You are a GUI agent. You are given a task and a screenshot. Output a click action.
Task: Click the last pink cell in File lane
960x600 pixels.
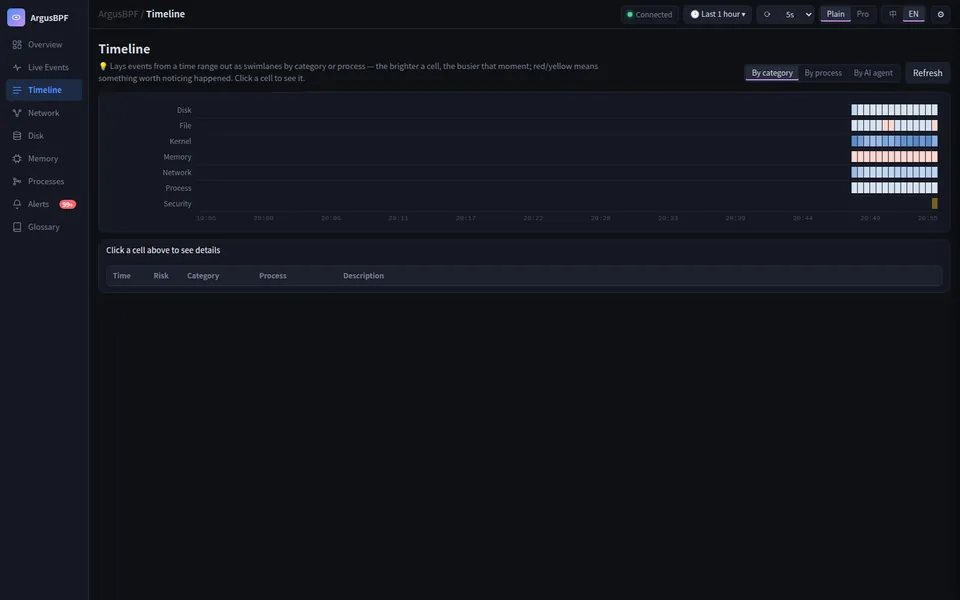(x=935, y=126)
